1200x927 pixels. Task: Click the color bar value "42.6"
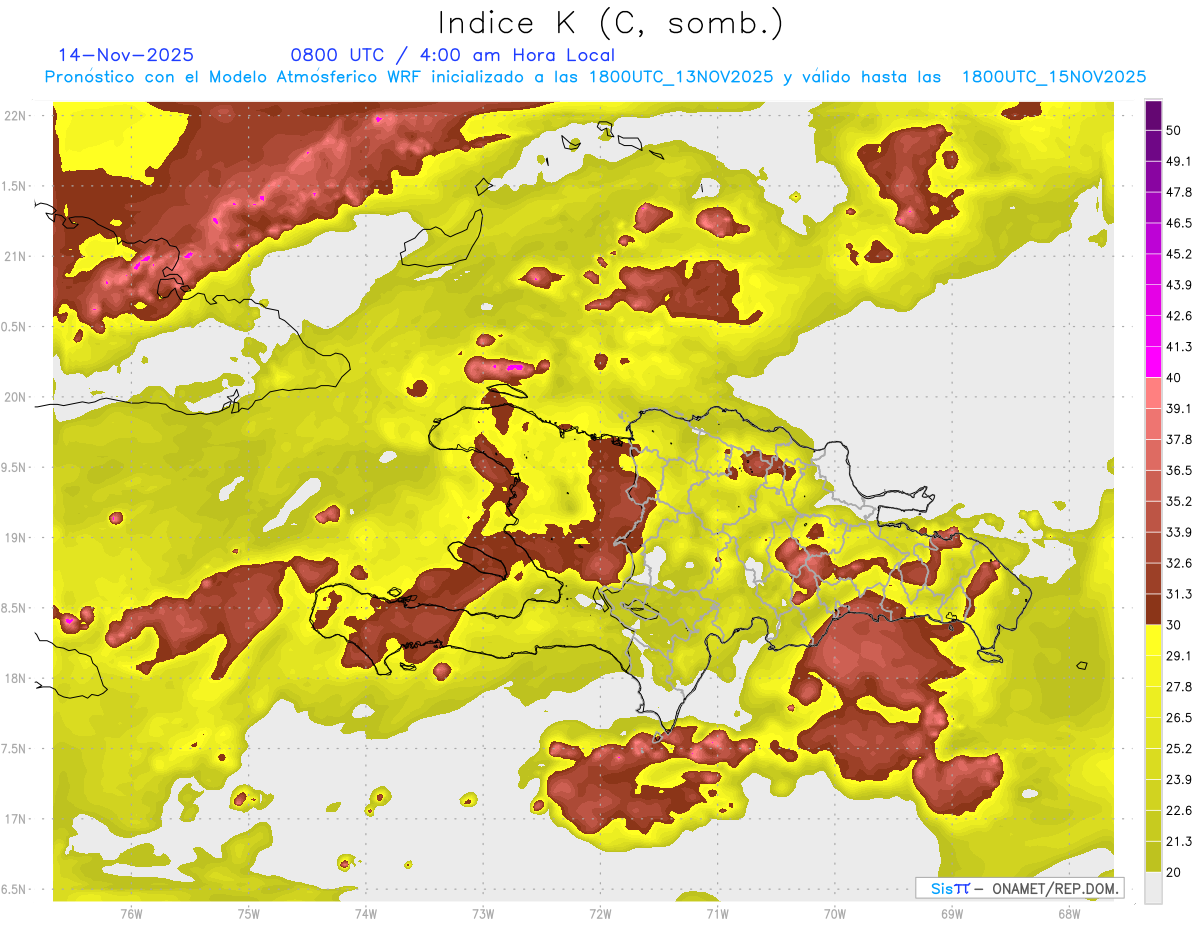pyautogui.click(x=1179, y=316)
